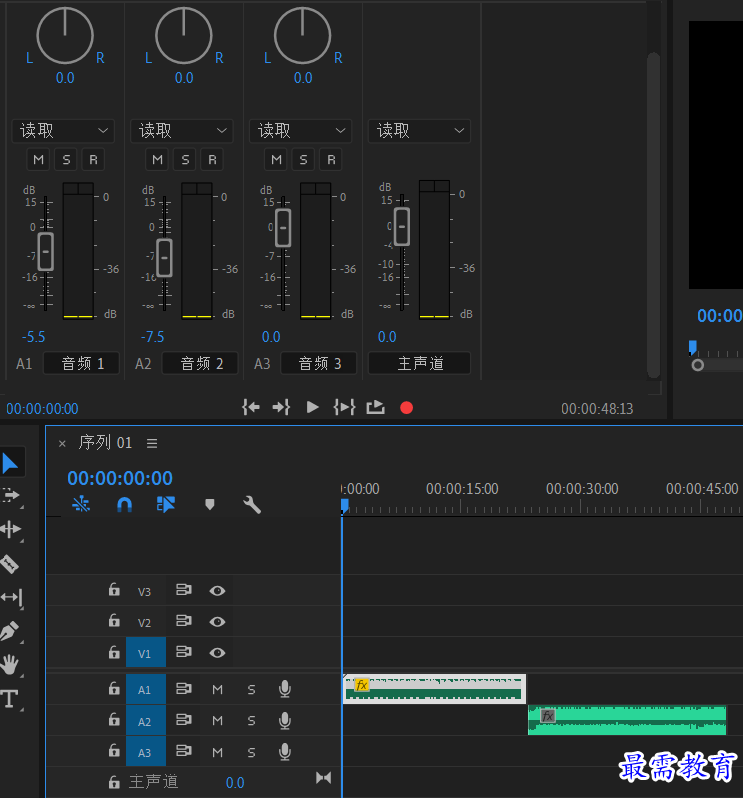743x798 pixels.
Task: Select the audio clip on track A2
Action: tap(627, 720)
